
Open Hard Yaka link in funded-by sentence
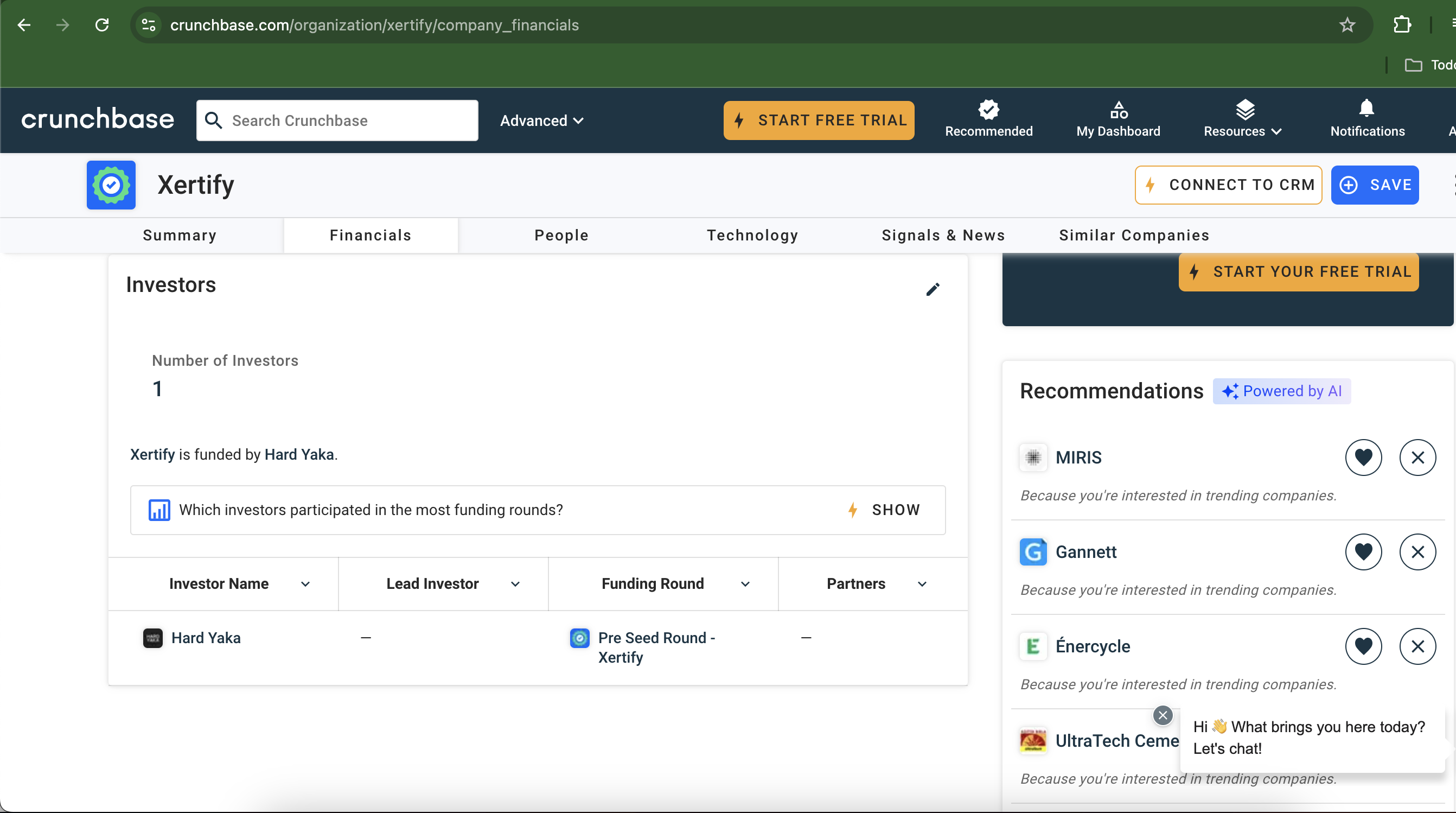[299, 455]
